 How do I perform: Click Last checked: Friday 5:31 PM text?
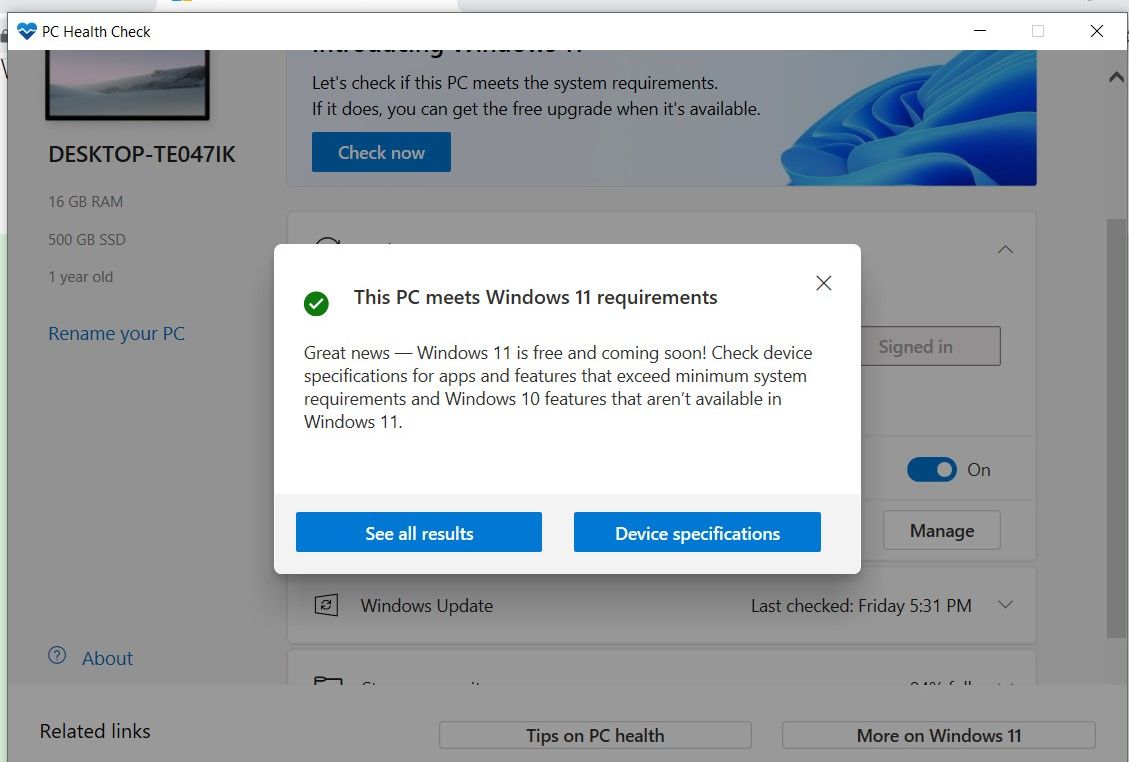tap(861, 606)
